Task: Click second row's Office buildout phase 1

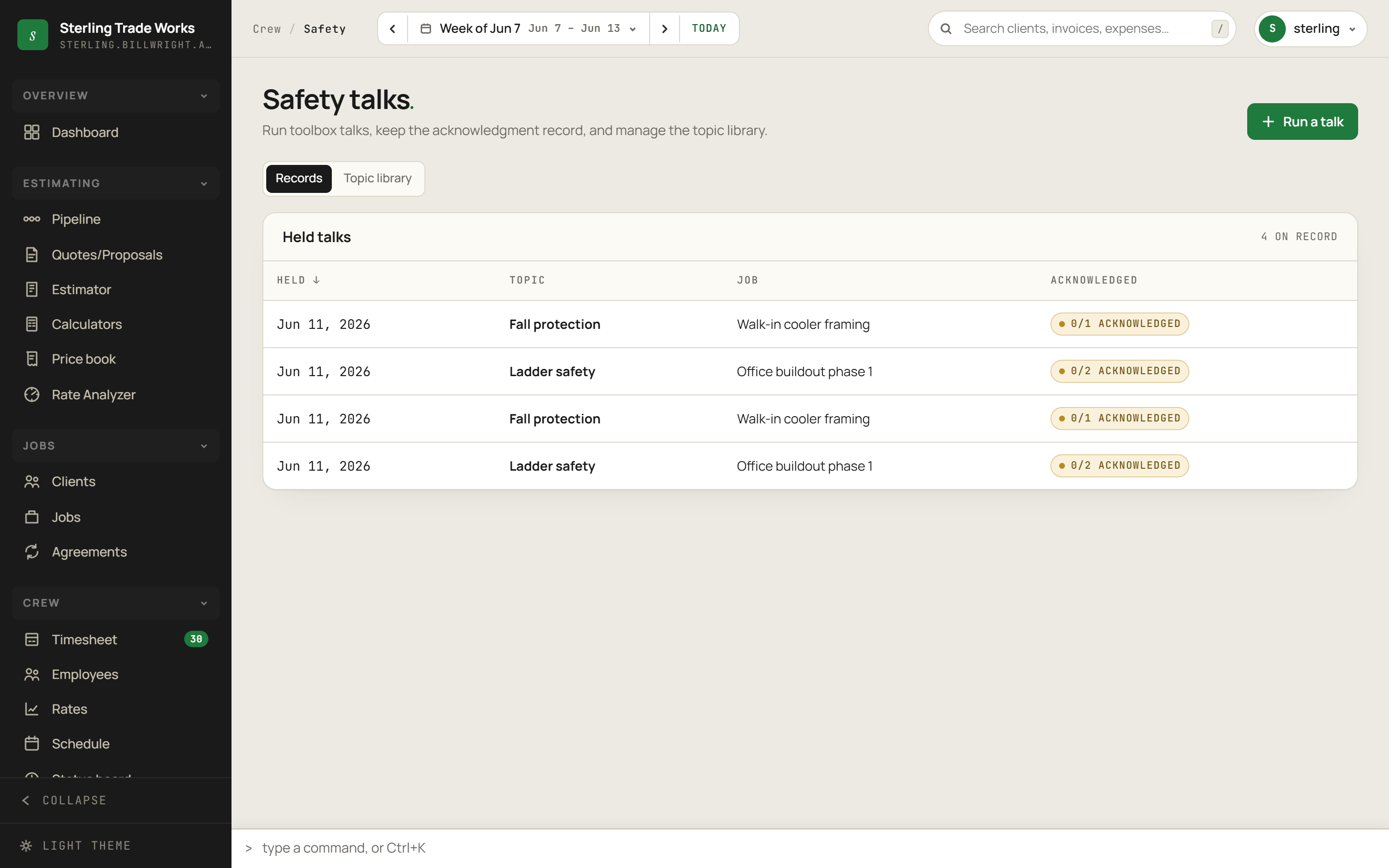Action: [x=804, y=371]
